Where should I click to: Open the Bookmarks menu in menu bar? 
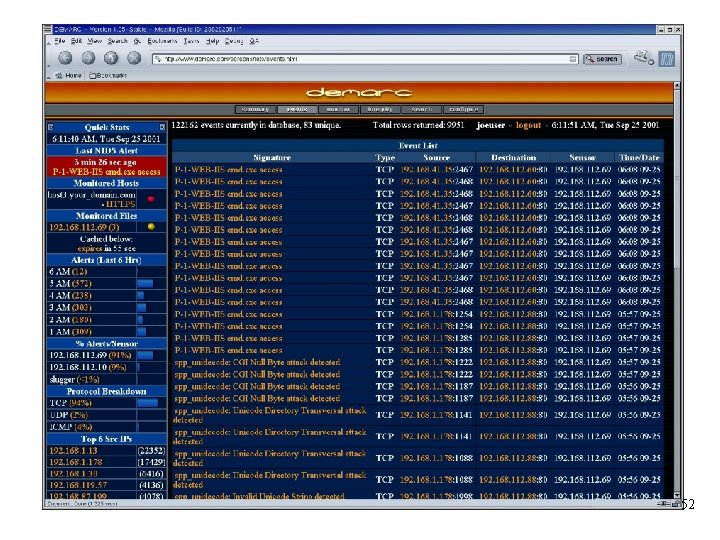(162, 41)
